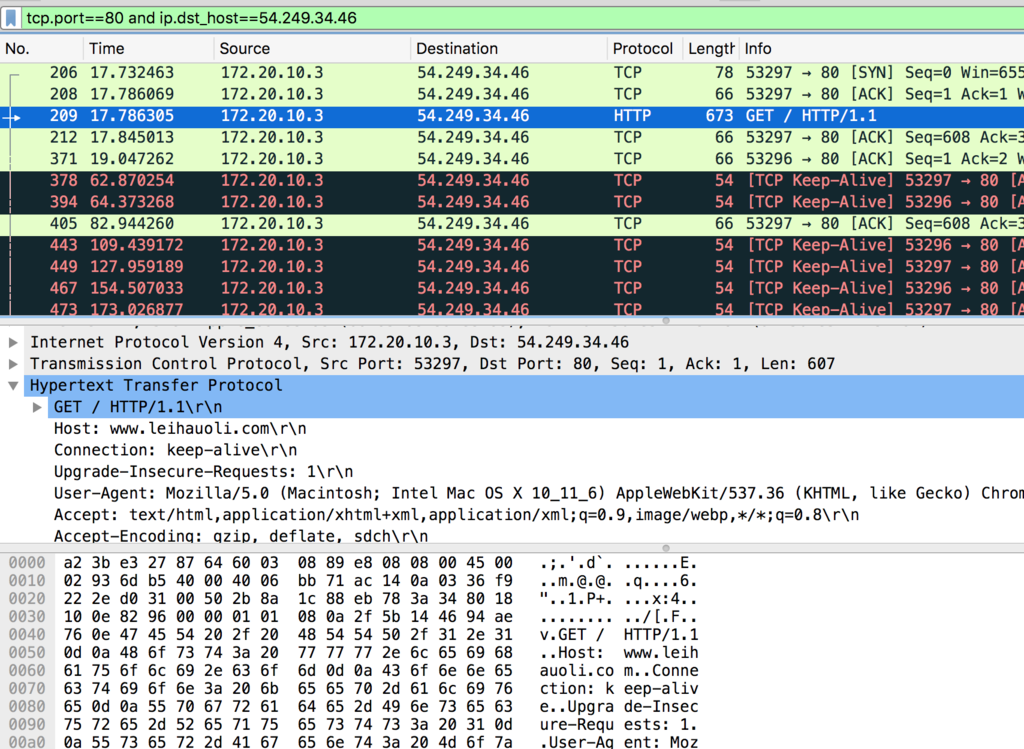Select the Accept: text/html header line
The height and width of the screenshot is (749, 1024).
point(456,515)
